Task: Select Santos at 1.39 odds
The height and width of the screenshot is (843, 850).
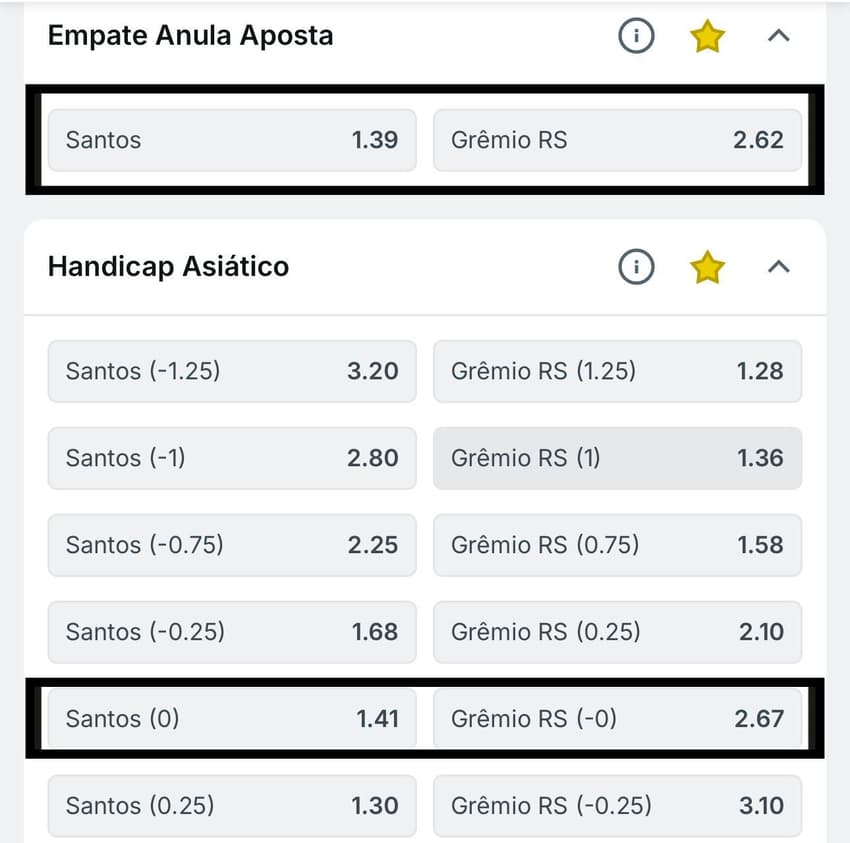Action: (232, 140)
